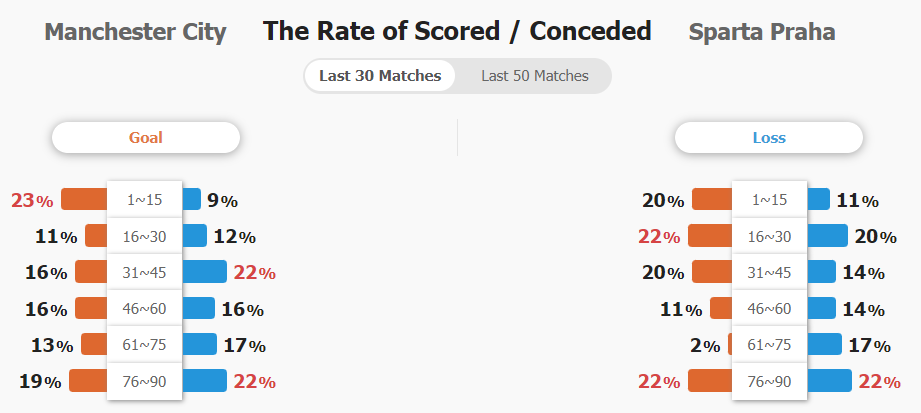Click the Manchester City team name
This screenshot has width=921, height=413.
[x=135, y=32]
